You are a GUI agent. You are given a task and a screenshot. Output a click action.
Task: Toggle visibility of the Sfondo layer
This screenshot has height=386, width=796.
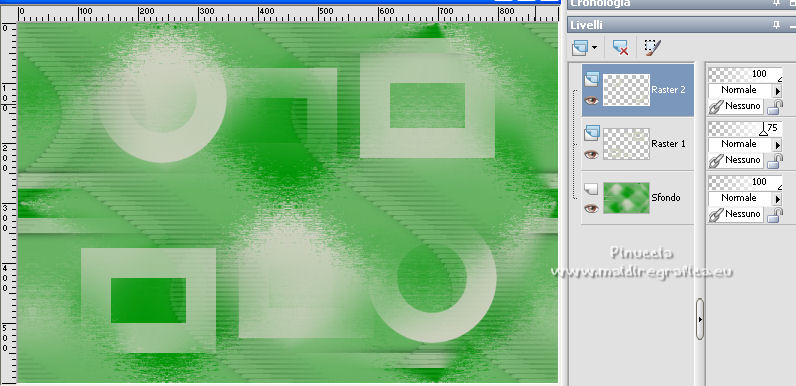[x=591, y=208]
